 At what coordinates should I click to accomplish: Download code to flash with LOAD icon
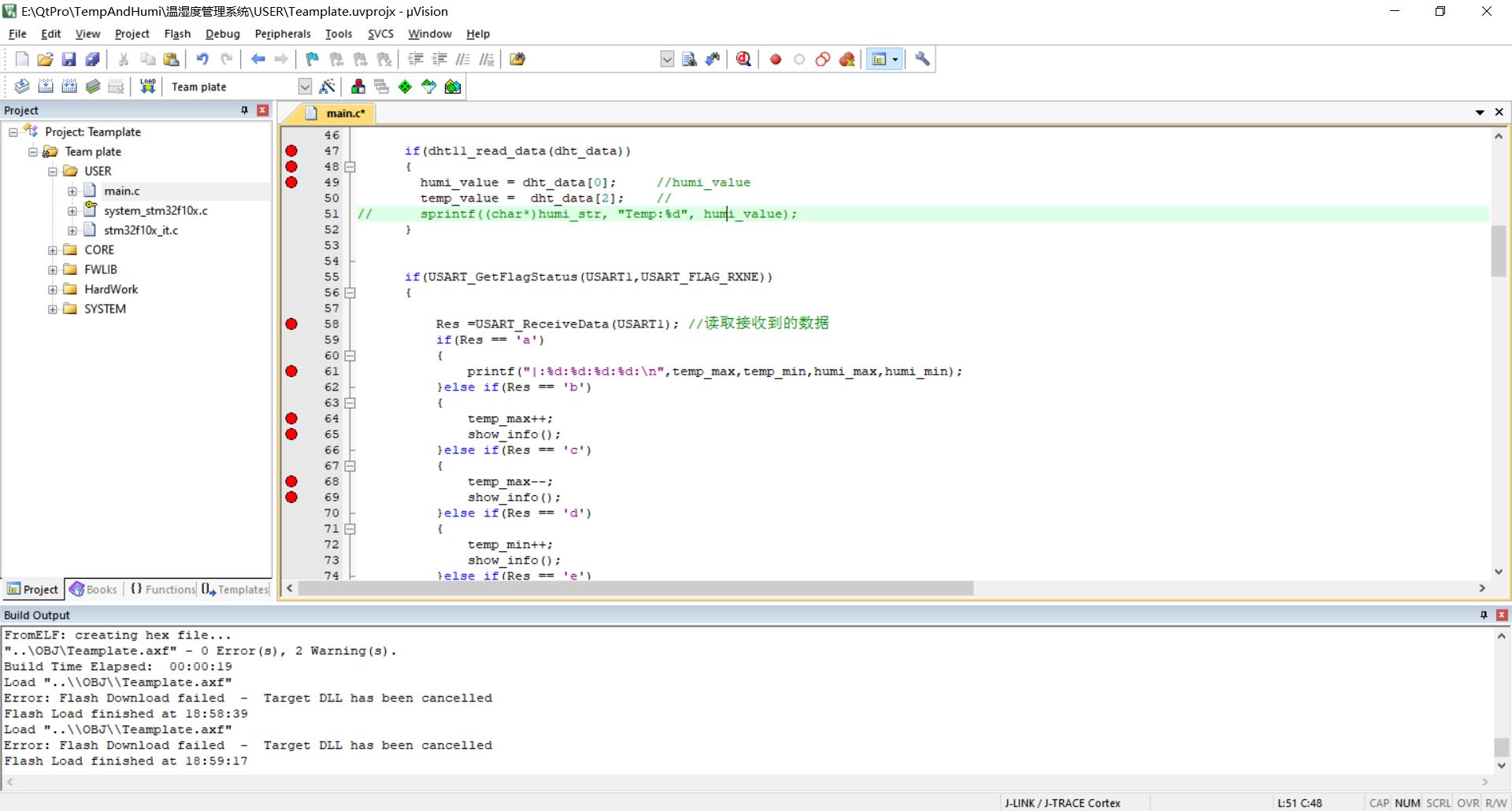click(x=147, y=87)
